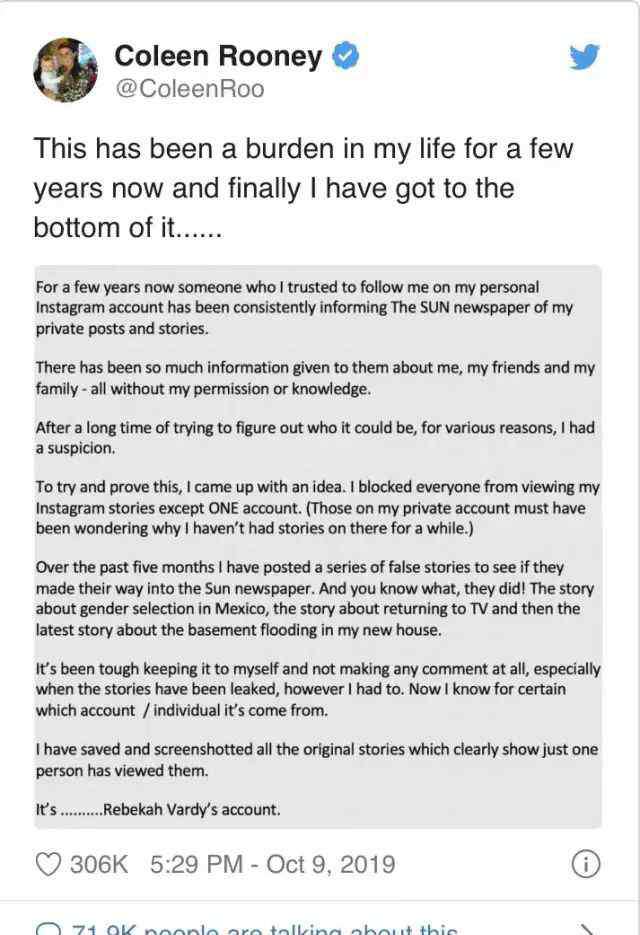The height and width of the screenshot is (935, 640).
Task: Open 71.9K people are talking about this
Action: 265,929
